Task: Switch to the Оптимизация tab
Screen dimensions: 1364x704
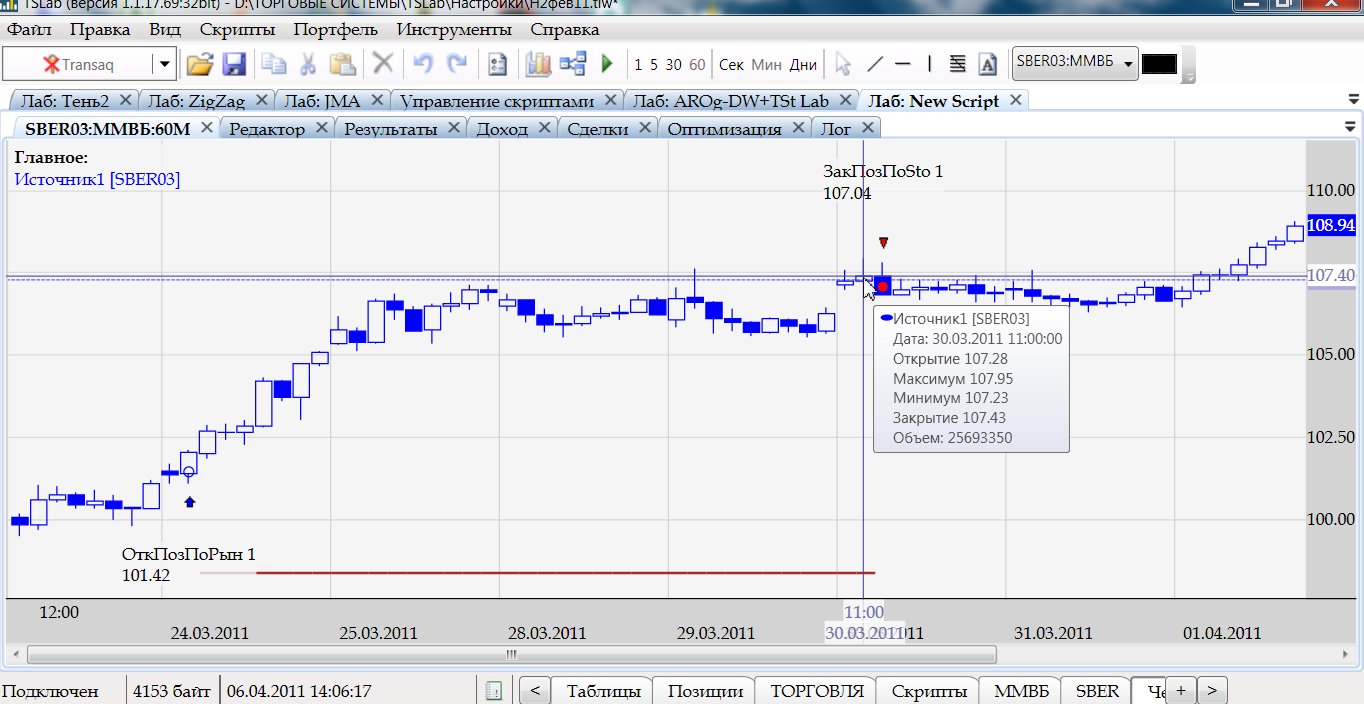Action: (724, 128)
